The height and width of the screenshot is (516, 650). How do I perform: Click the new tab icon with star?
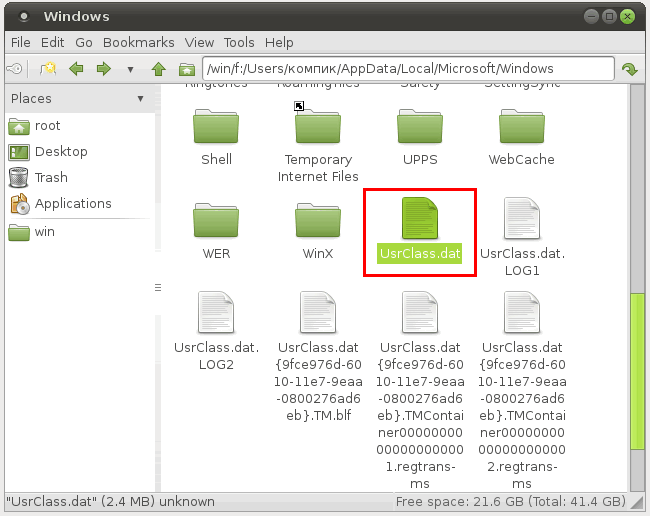(48, 68)
